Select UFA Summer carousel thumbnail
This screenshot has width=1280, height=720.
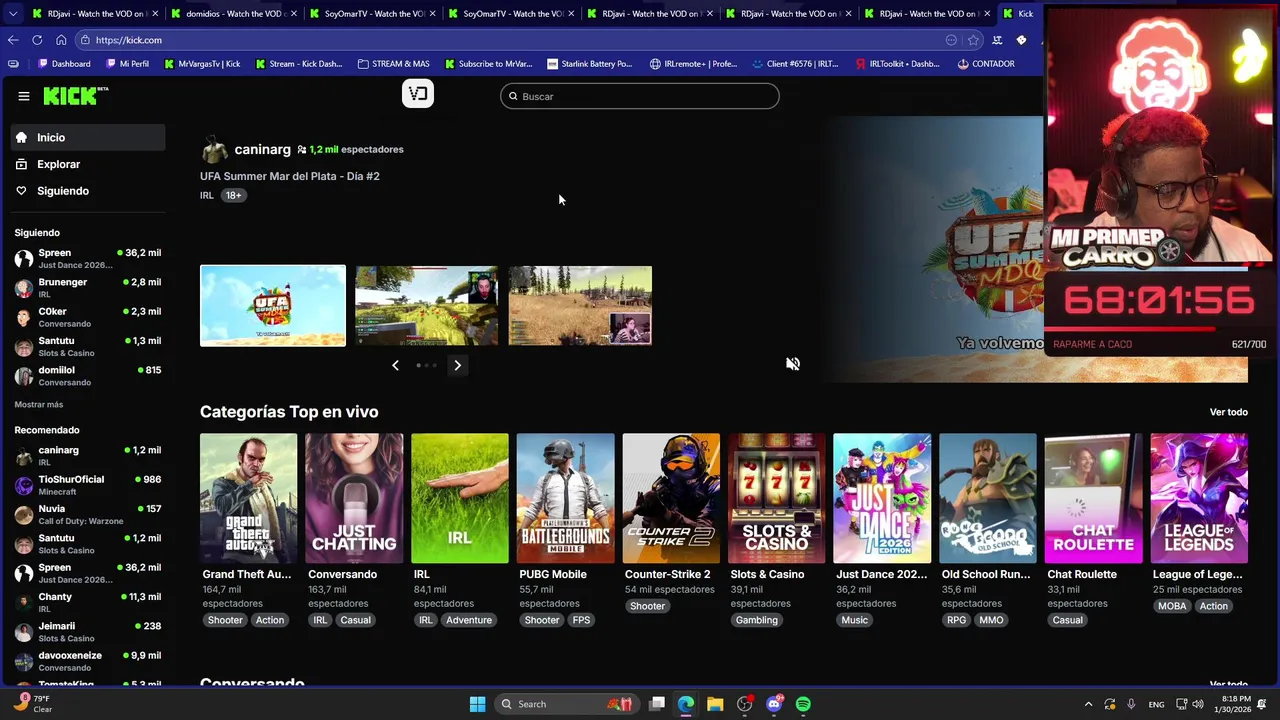(273, 306)
